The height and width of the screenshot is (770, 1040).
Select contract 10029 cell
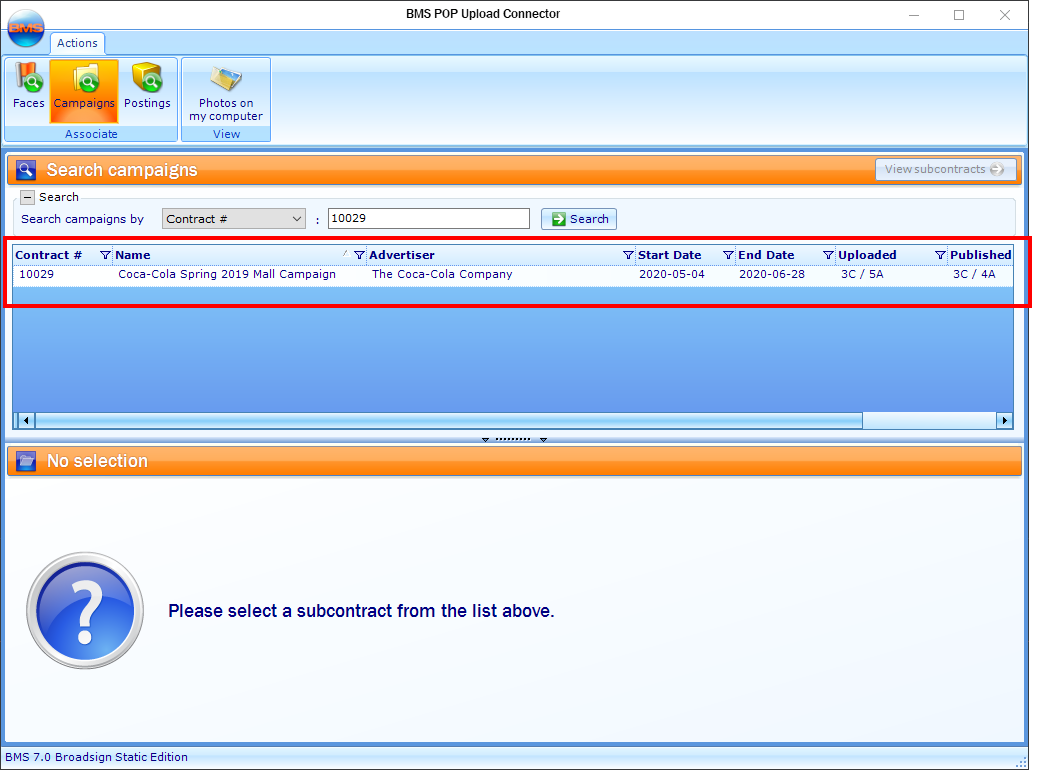pos(36,275)
